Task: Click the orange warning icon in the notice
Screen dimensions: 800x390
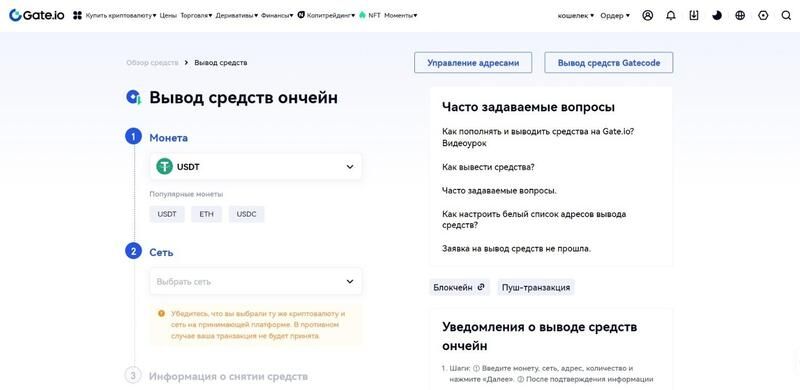Action: pos(161,313)
